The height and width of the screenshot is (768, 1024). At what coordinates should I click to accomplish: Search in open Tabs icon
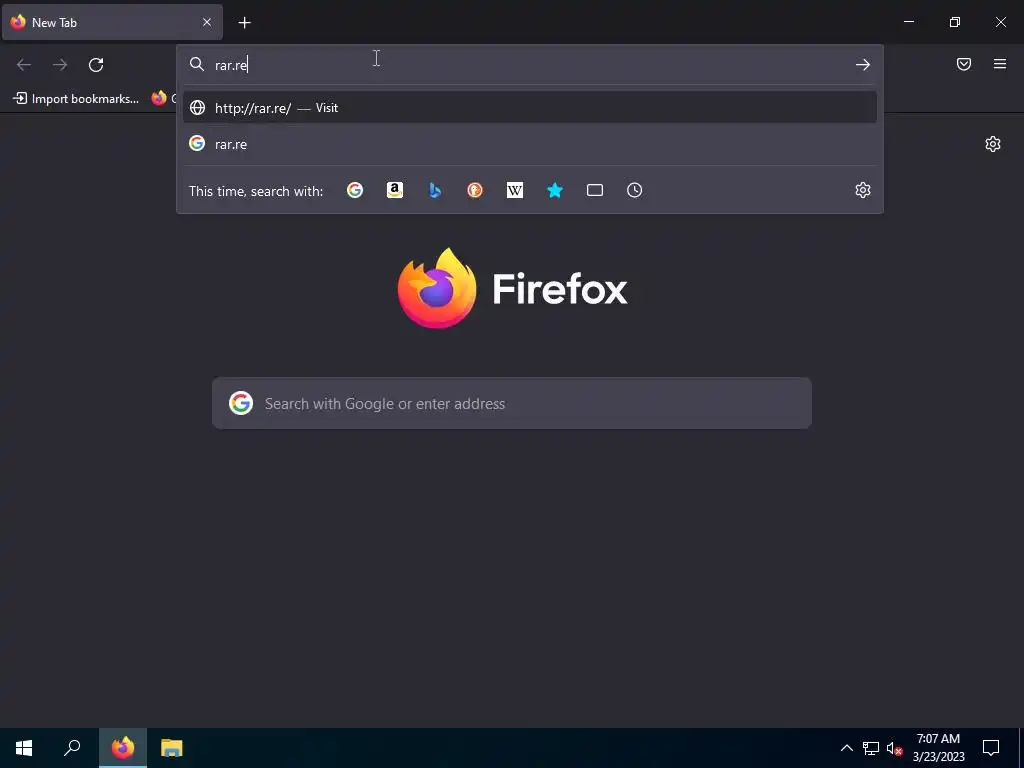pyautogui.click(x=595, y=190)
